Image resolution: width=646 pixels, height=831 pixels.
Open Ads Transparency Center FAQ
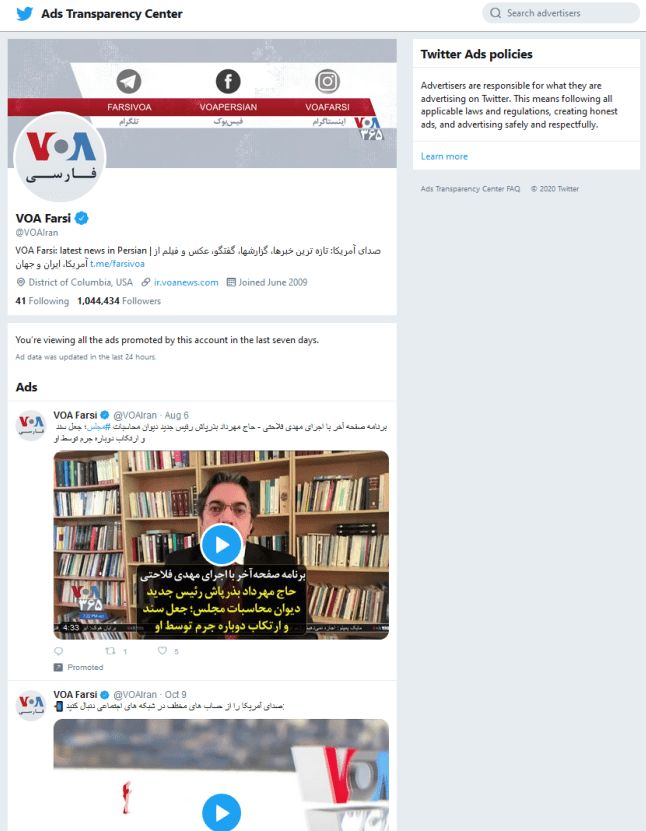pos(470,189)
